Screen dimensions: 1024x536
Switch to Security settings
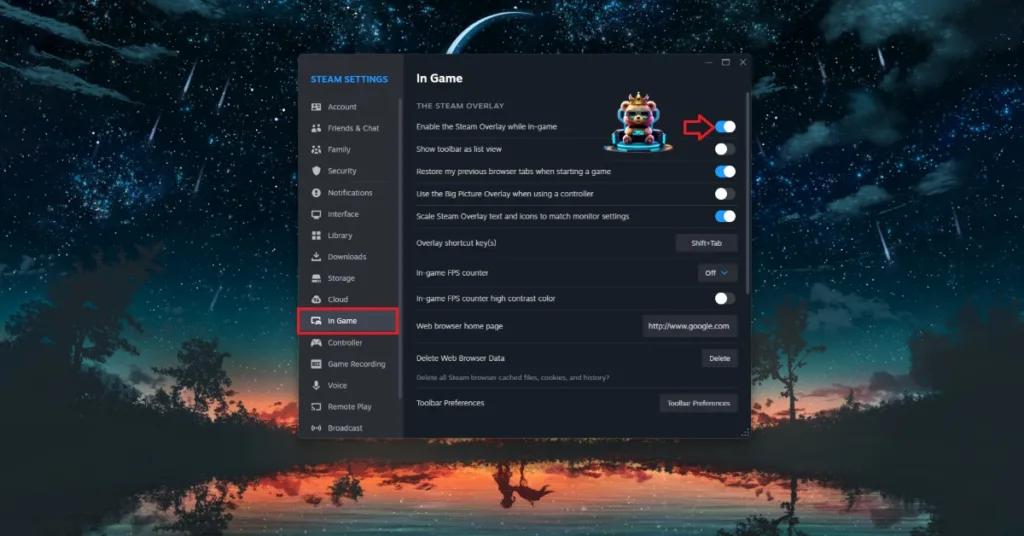click(x=342, y=171)
